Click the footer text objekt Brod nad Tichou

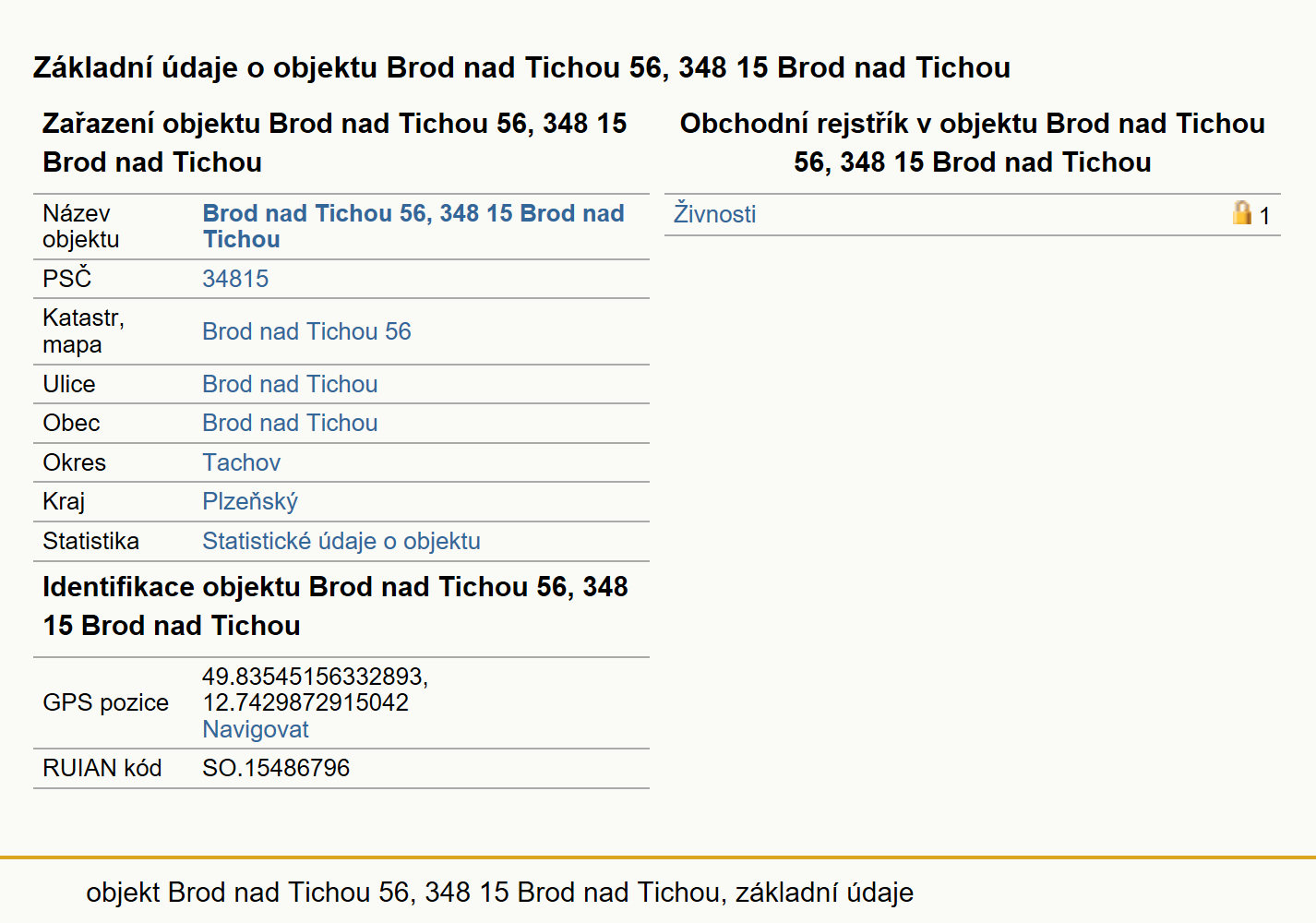point(499,893)
